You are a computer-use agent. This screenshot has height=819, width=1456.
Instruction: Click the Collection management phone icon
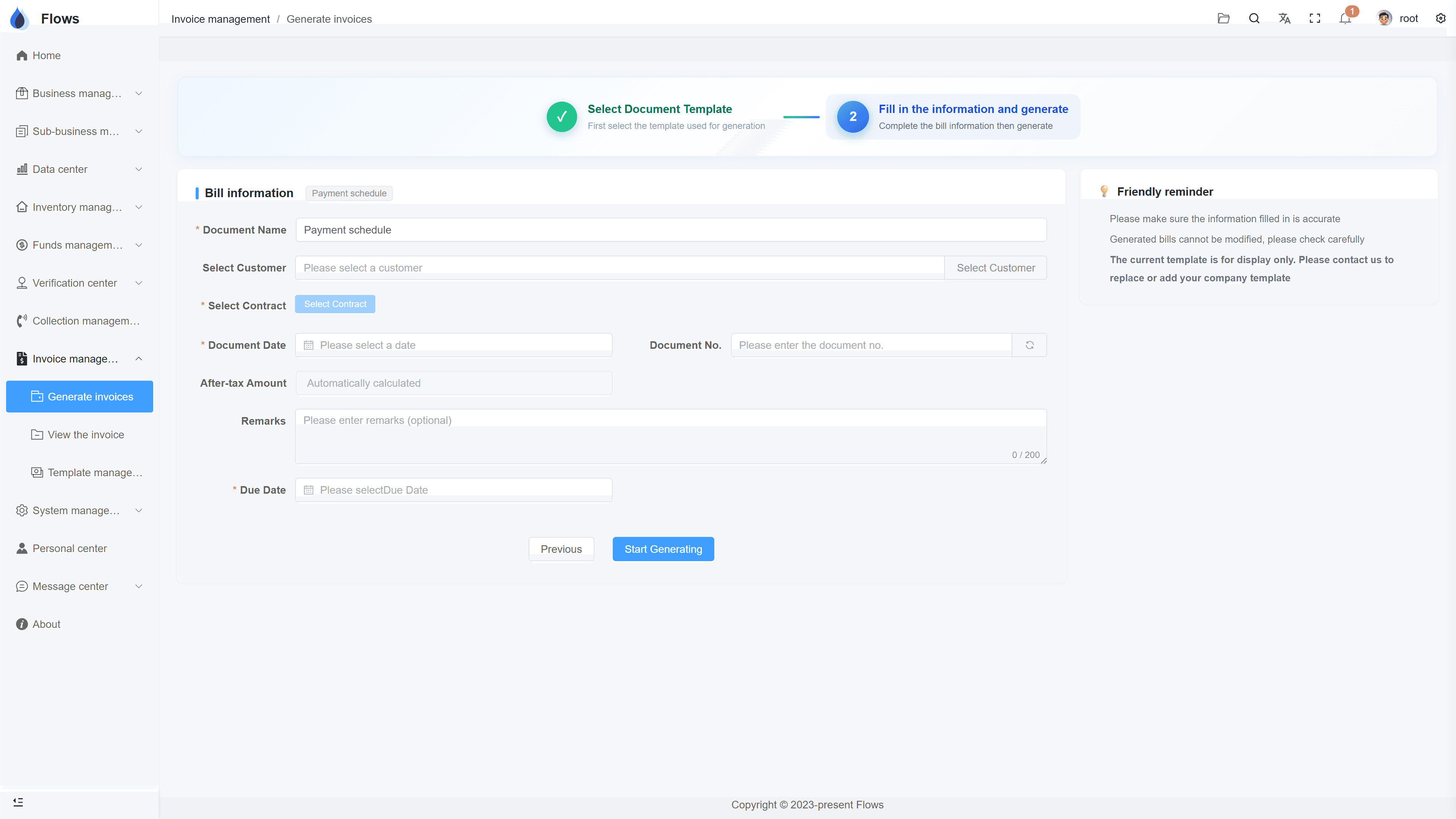click(22, 320)
